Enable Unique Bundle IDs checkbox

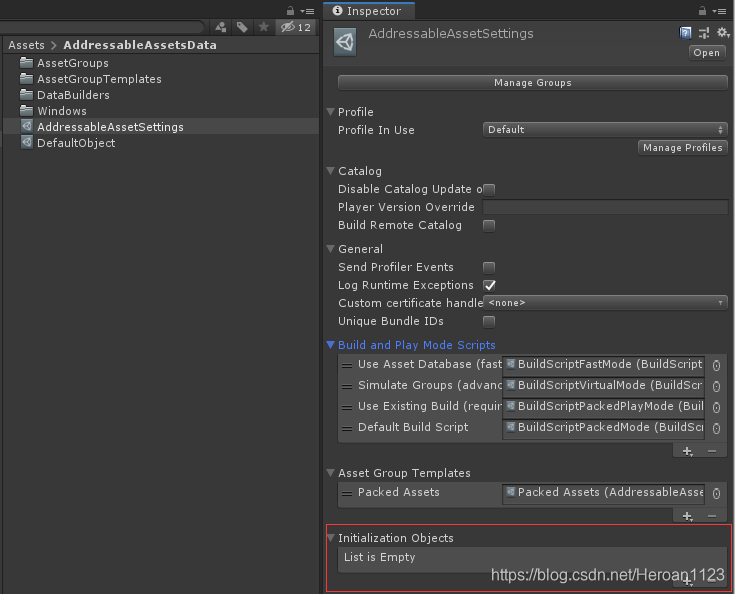click(x=489, y=322)
